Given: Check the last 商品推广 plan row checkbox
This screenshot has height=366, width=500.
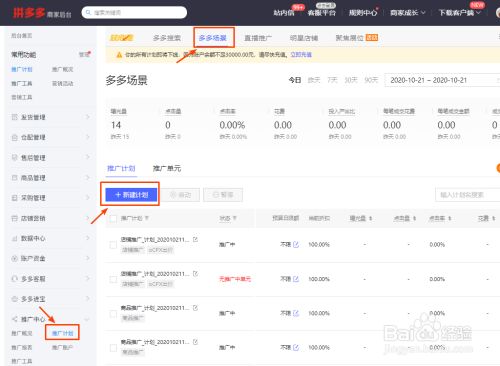Looking at the screenshot, I should click(113, 348).
